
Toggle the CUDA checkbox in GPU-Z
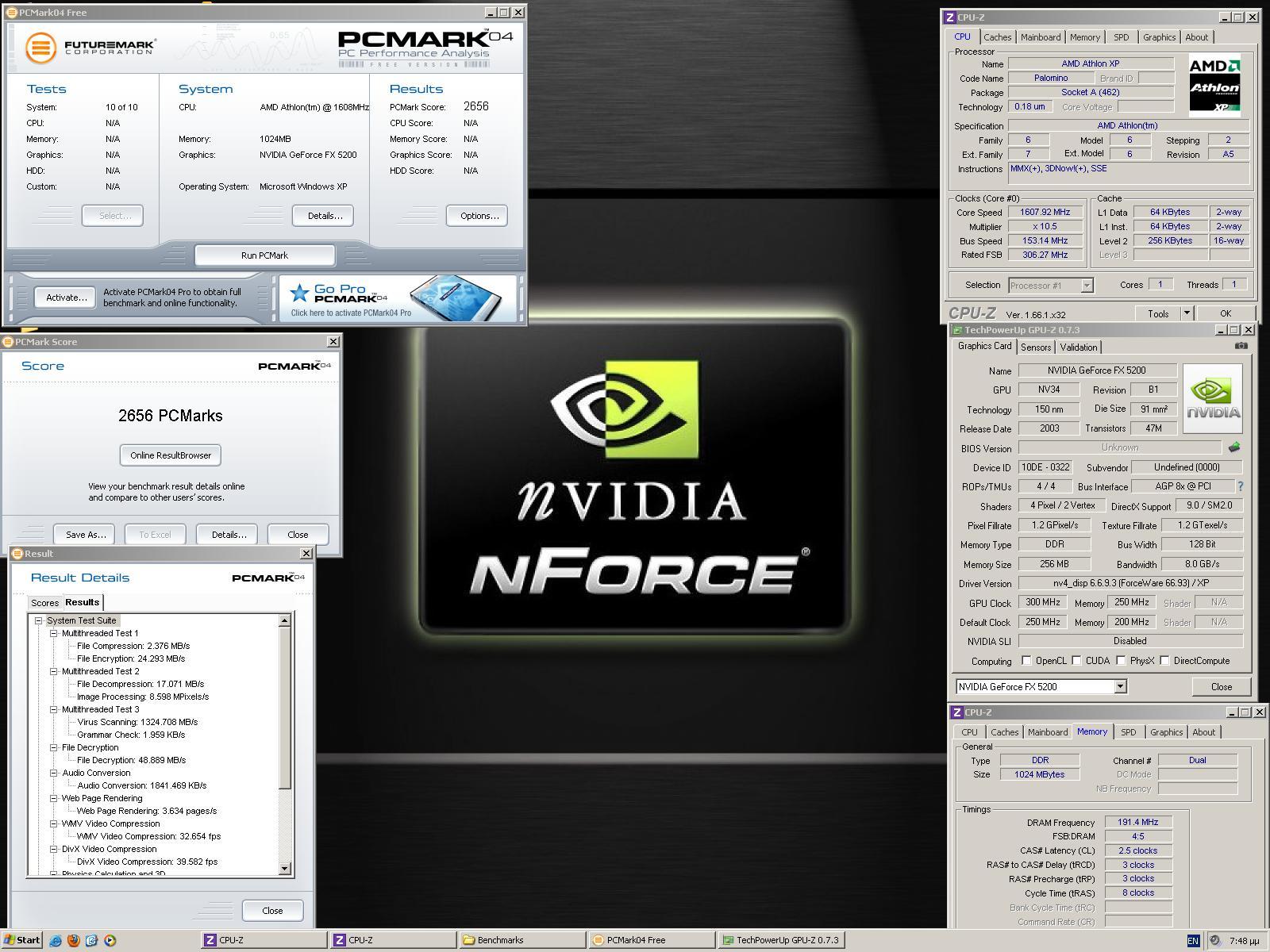(1077, 660)
